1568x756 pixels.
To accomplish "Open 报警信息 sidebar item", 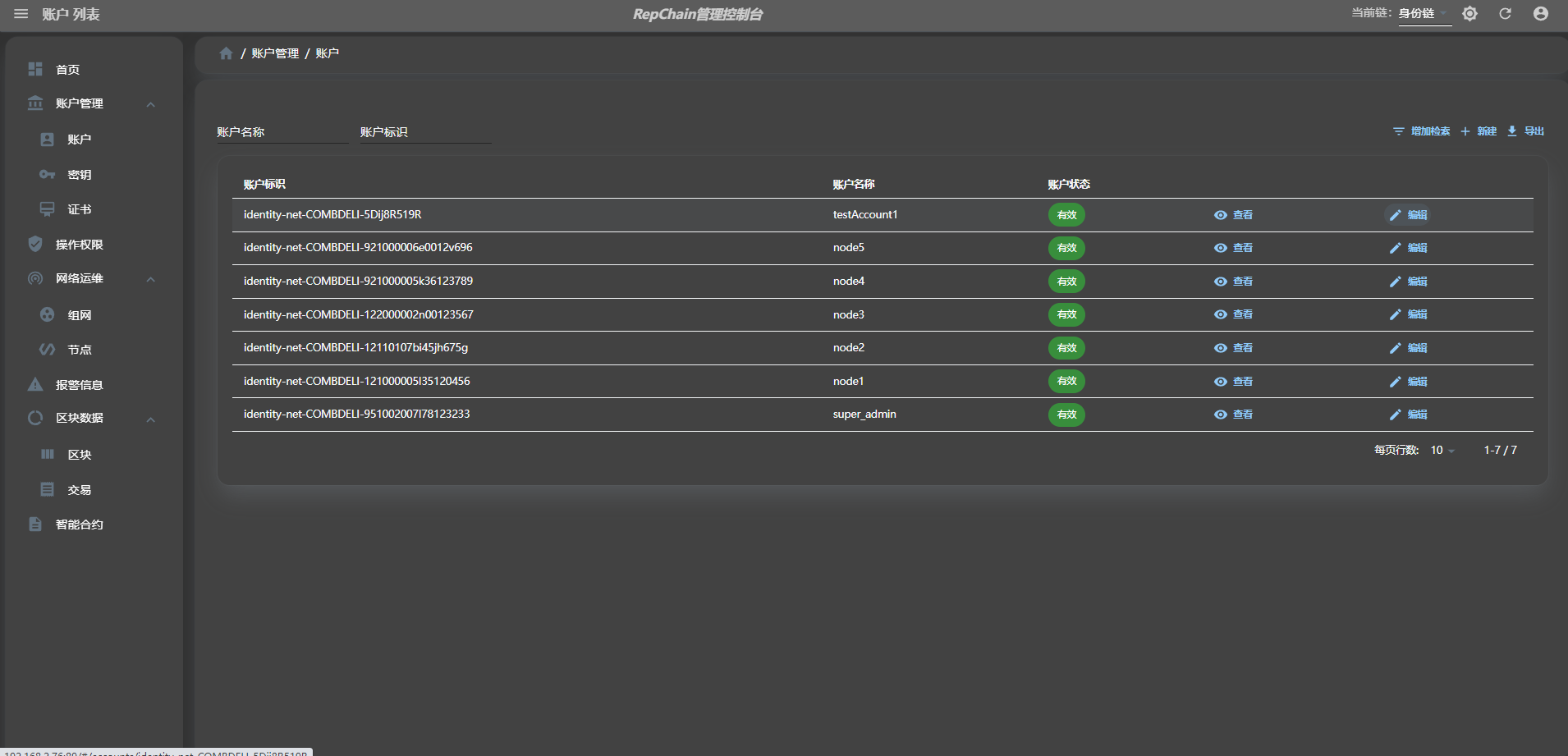I will point(79,385).
